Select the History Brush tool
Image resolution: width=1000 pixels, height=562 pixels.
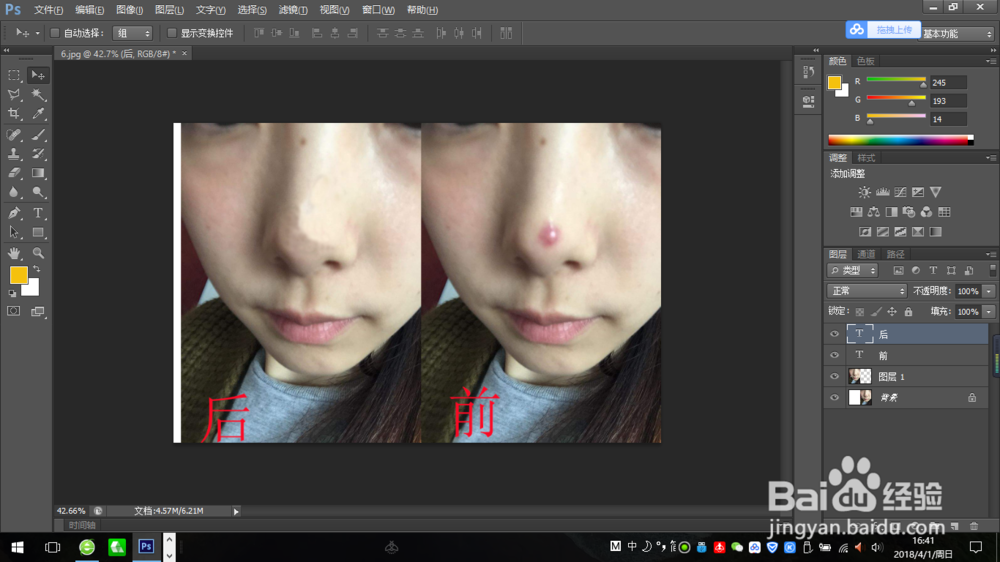[38, 154]
